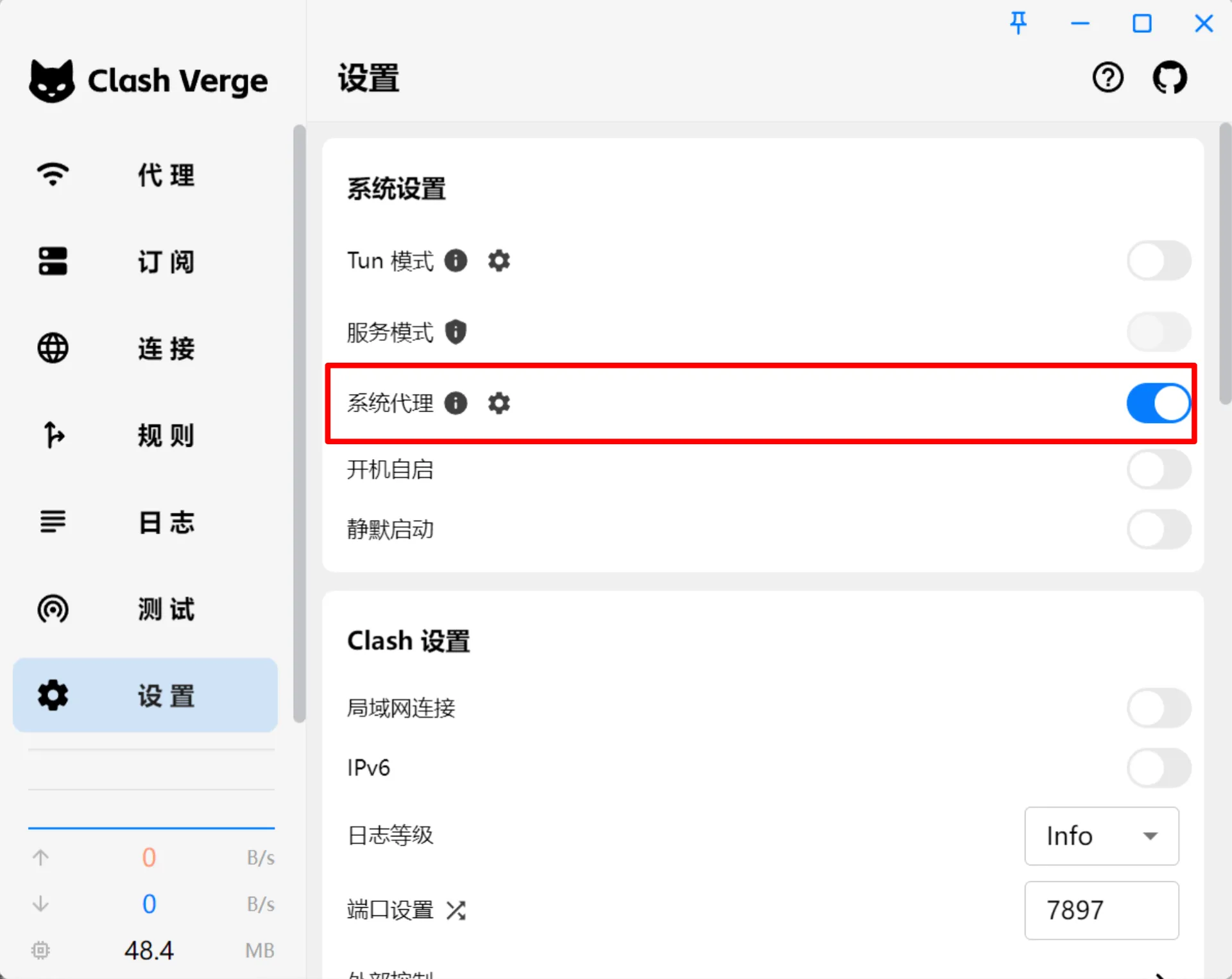
Task: Enable the Tun 模式 switch
Action: 1159,261
